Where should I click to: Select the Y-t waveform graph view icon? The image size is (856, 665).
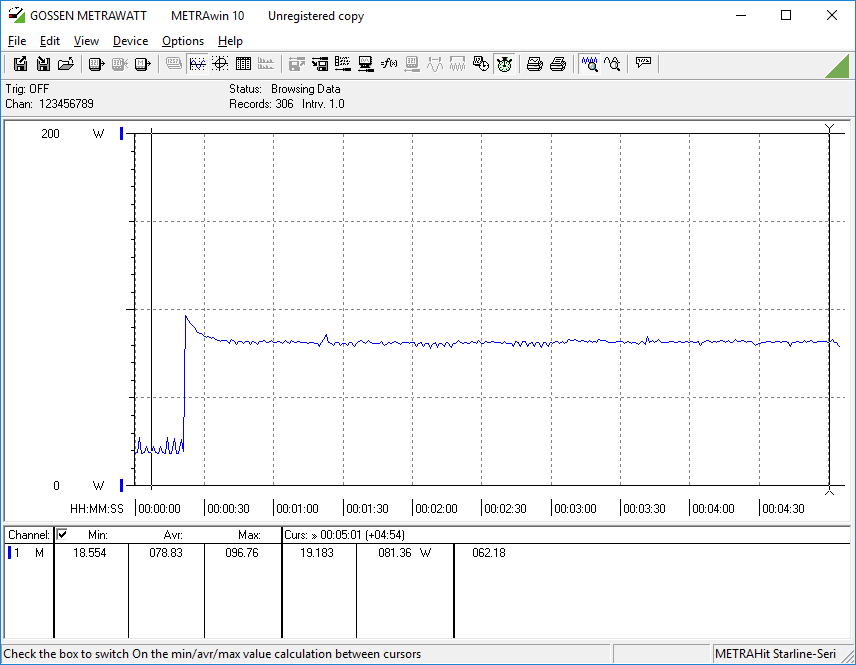click(x=197, y=64)
